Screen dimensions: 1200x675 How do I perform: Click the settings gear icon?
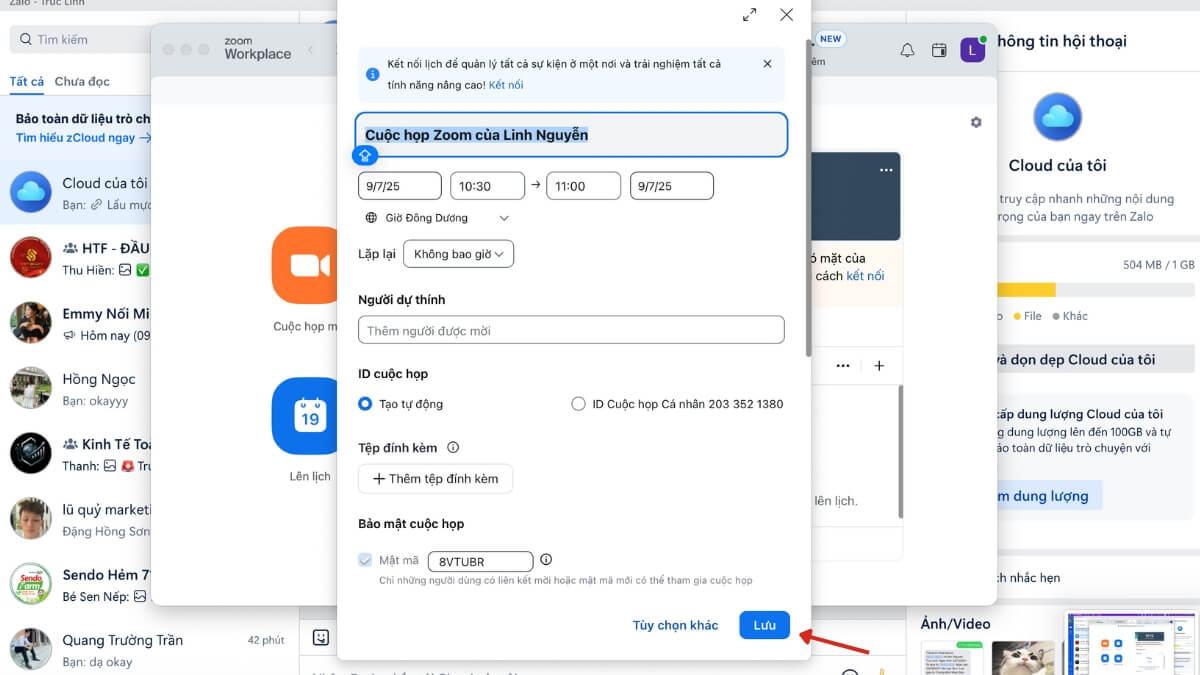[976, 122]
